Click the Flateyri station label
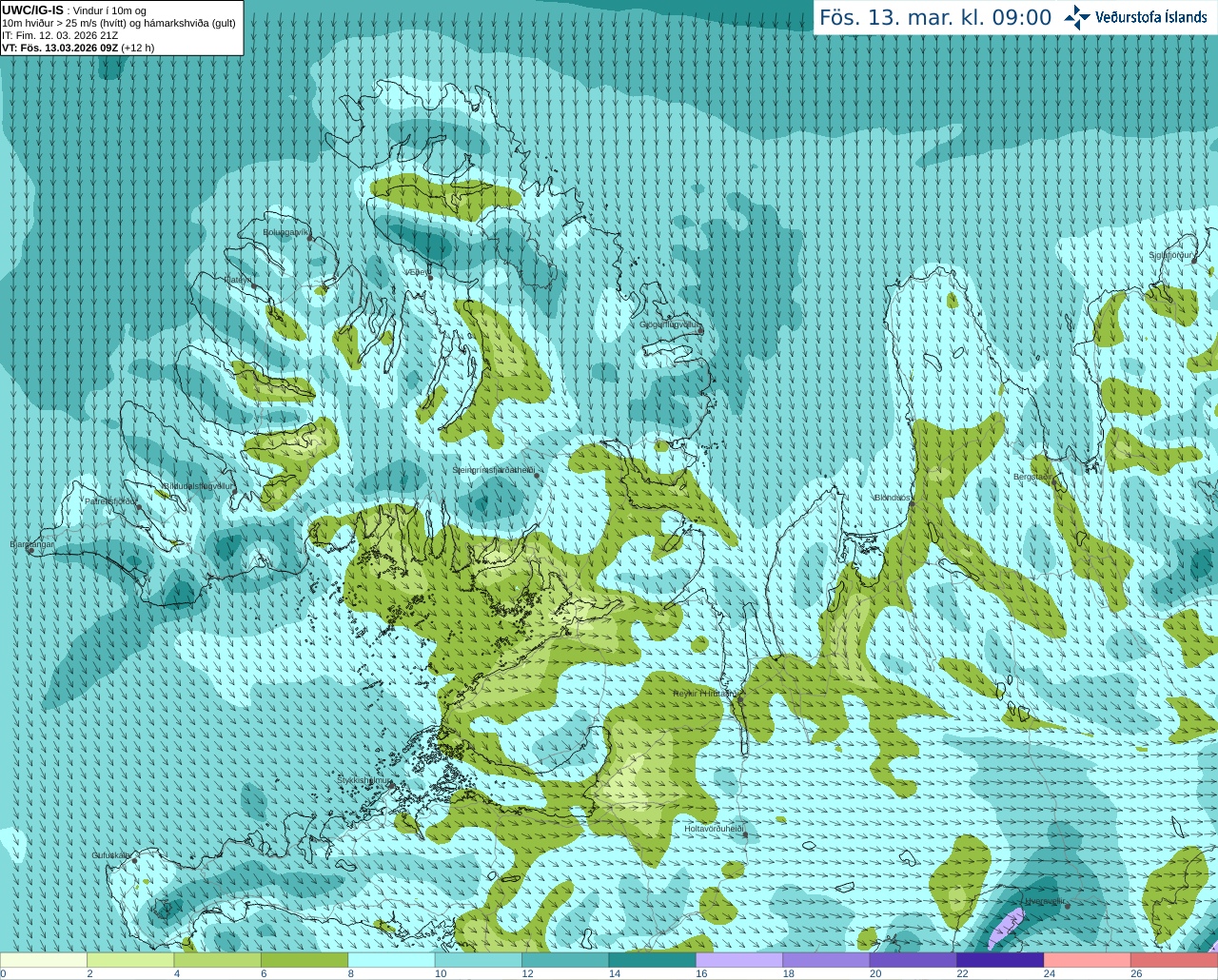The height and width of the screenshot is (980, 1218). [x=238, y=280]
